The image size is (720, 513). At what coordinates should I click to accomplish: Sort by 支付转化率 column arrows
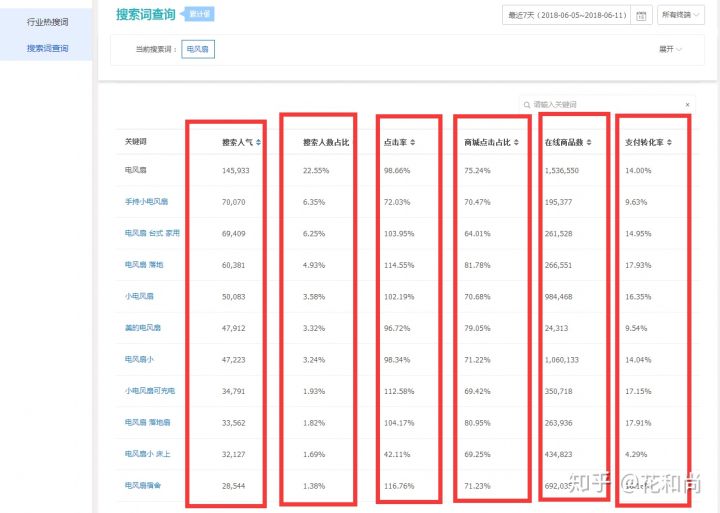[x=669, y=142]
